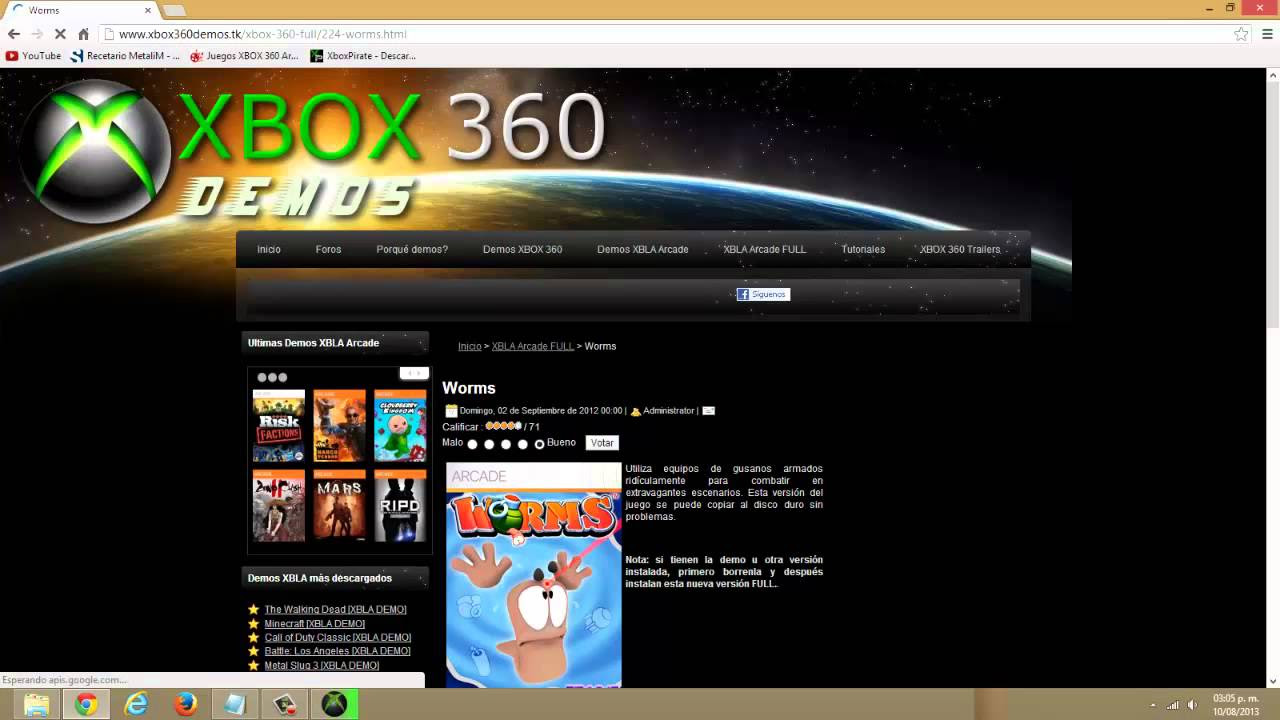Open XBLA Arcade FULL menu item

click(x=765, y=249)
